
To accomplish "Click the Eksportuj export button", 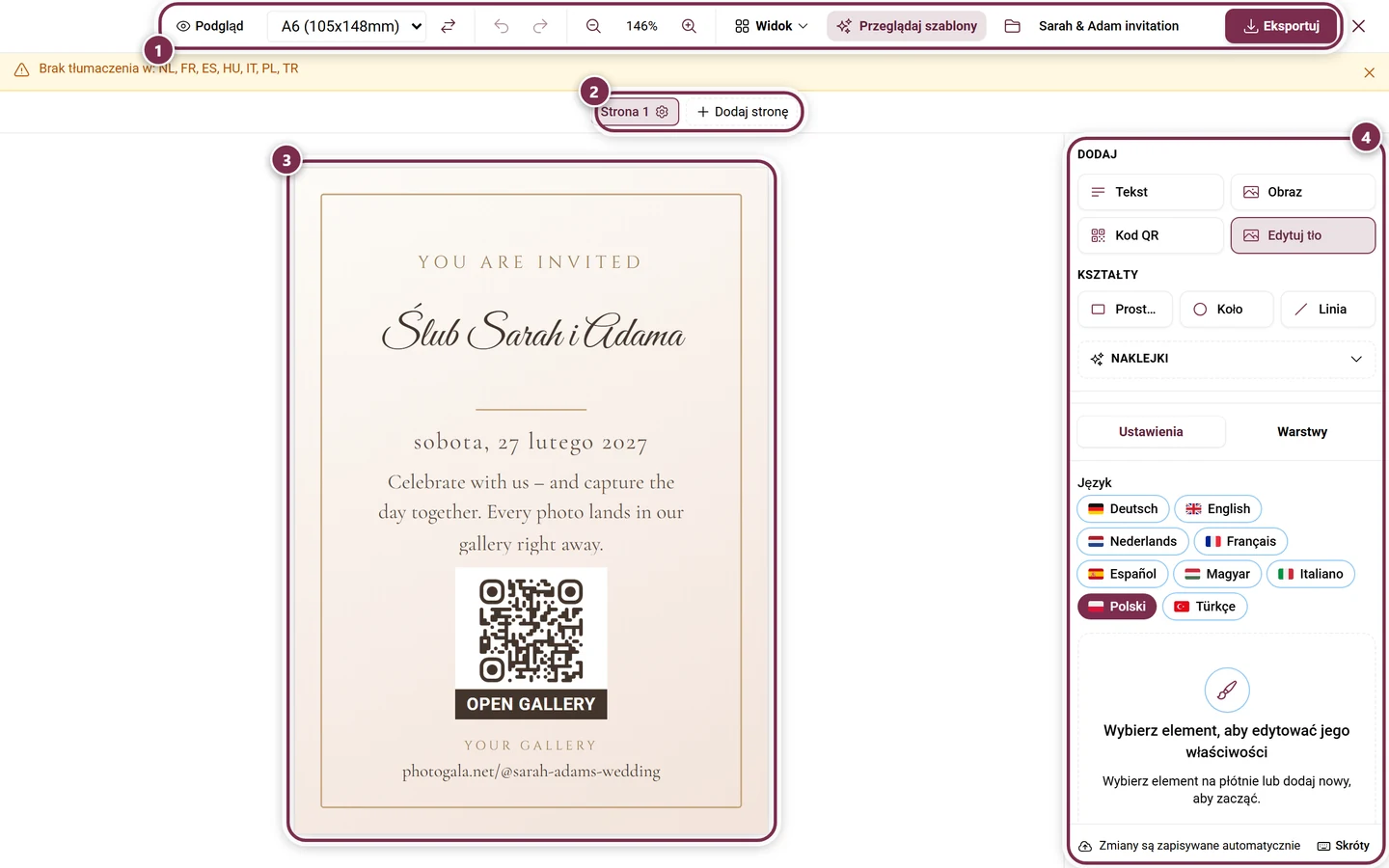I will (x=1281, y=26).
